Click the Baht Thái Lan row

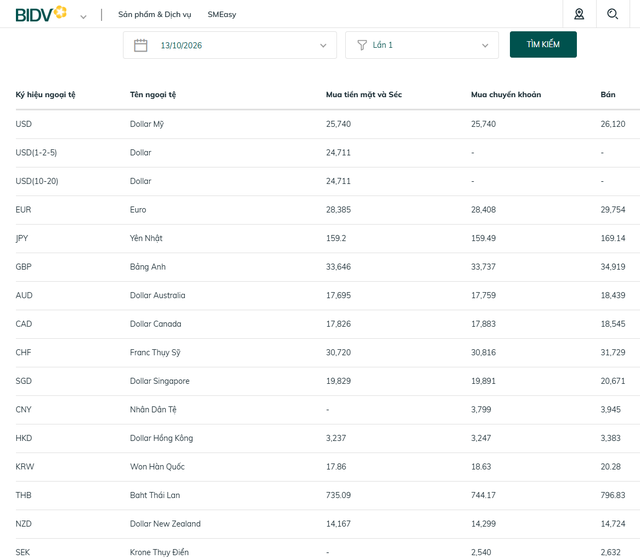[327, 495]
